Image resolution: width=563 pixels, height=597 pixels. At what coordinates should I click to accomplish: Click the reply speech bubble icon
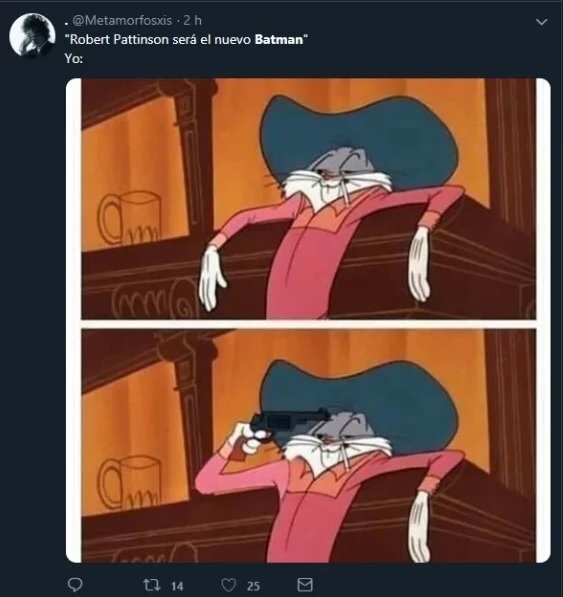coord(75,584)
